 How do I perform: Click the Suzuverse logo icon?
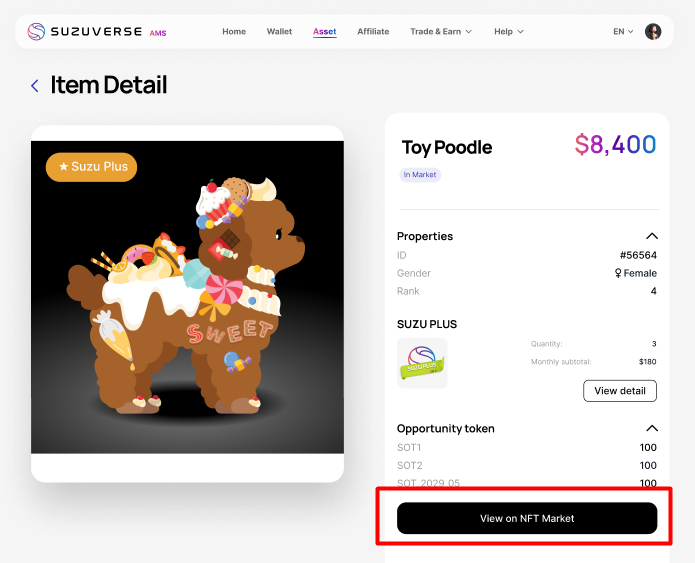tap(36, 31)
